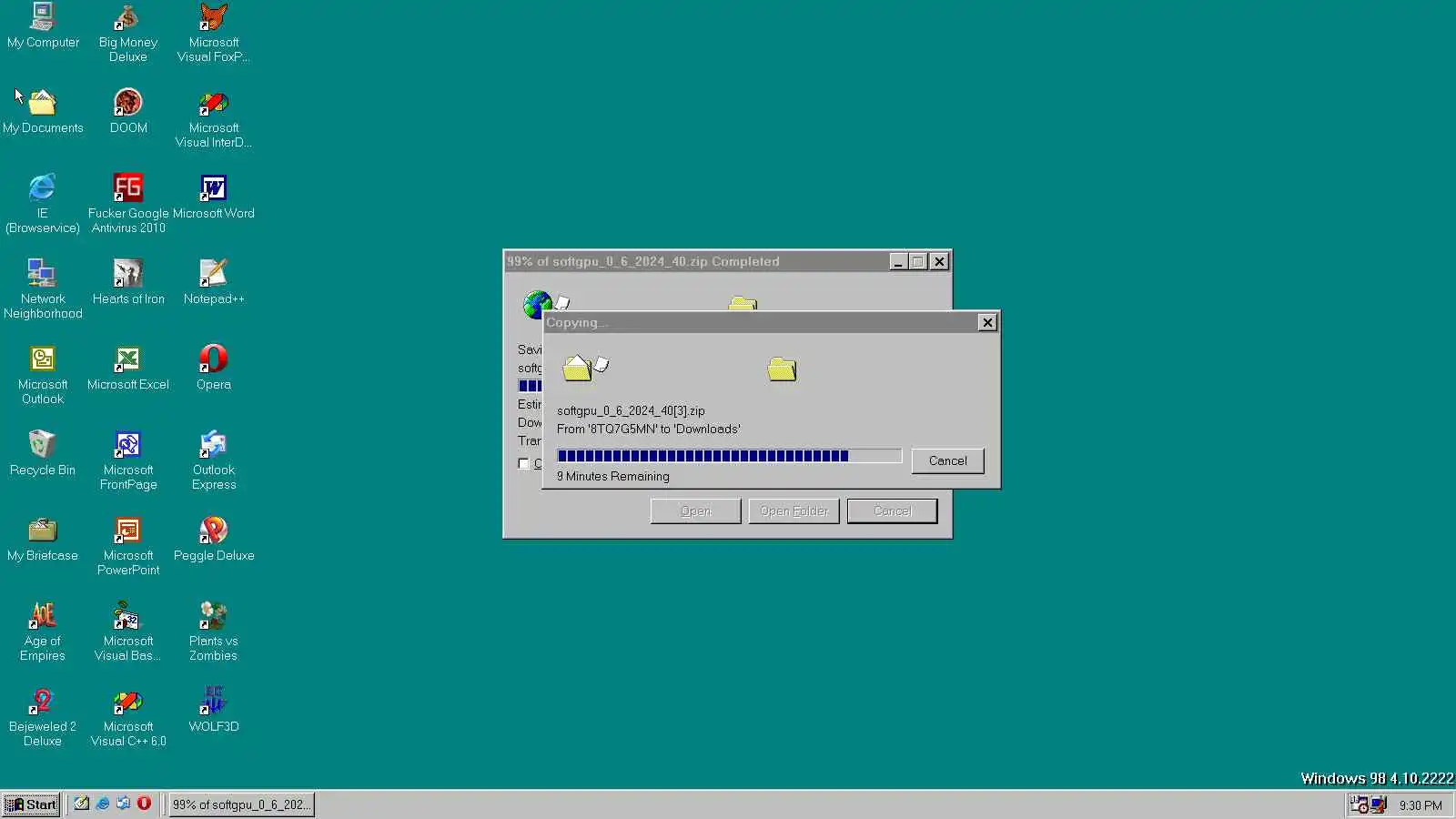Click Cancel in the download dialog
Viewport: 1456px width, 819px height.
click(892, 511)
